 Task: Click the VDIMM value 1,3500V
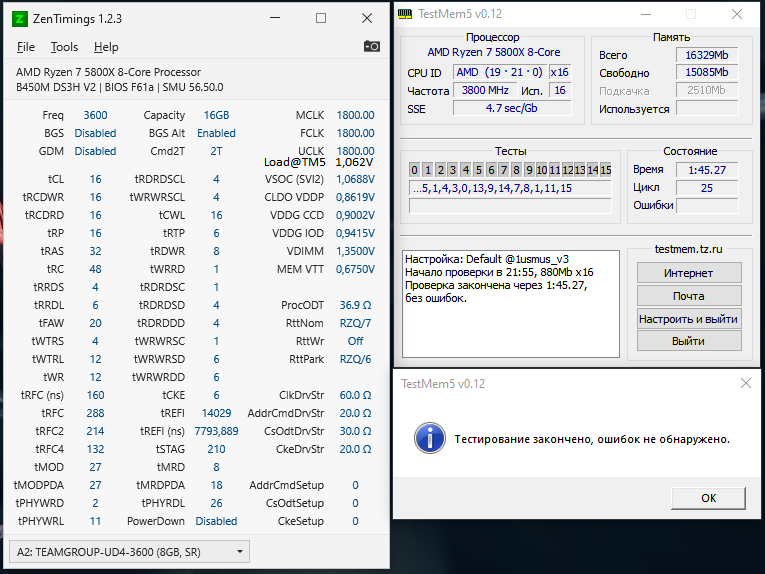(x=355, y=251)
